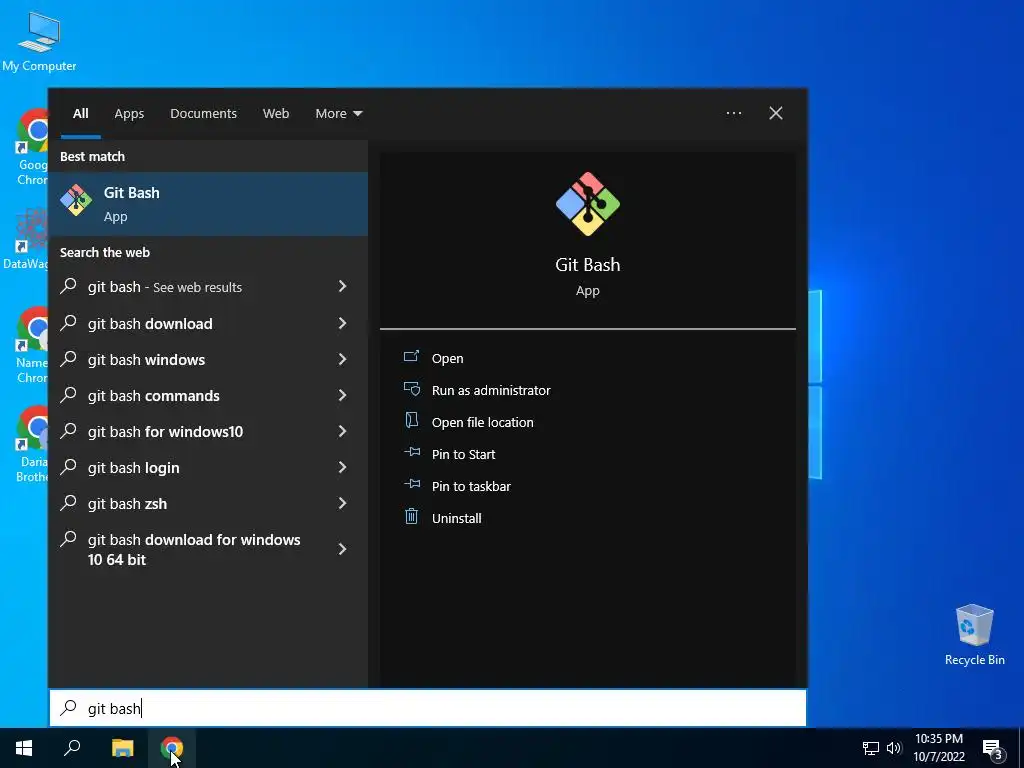Click the Pin to taskbar pin icon

click(x=411, y=485)
